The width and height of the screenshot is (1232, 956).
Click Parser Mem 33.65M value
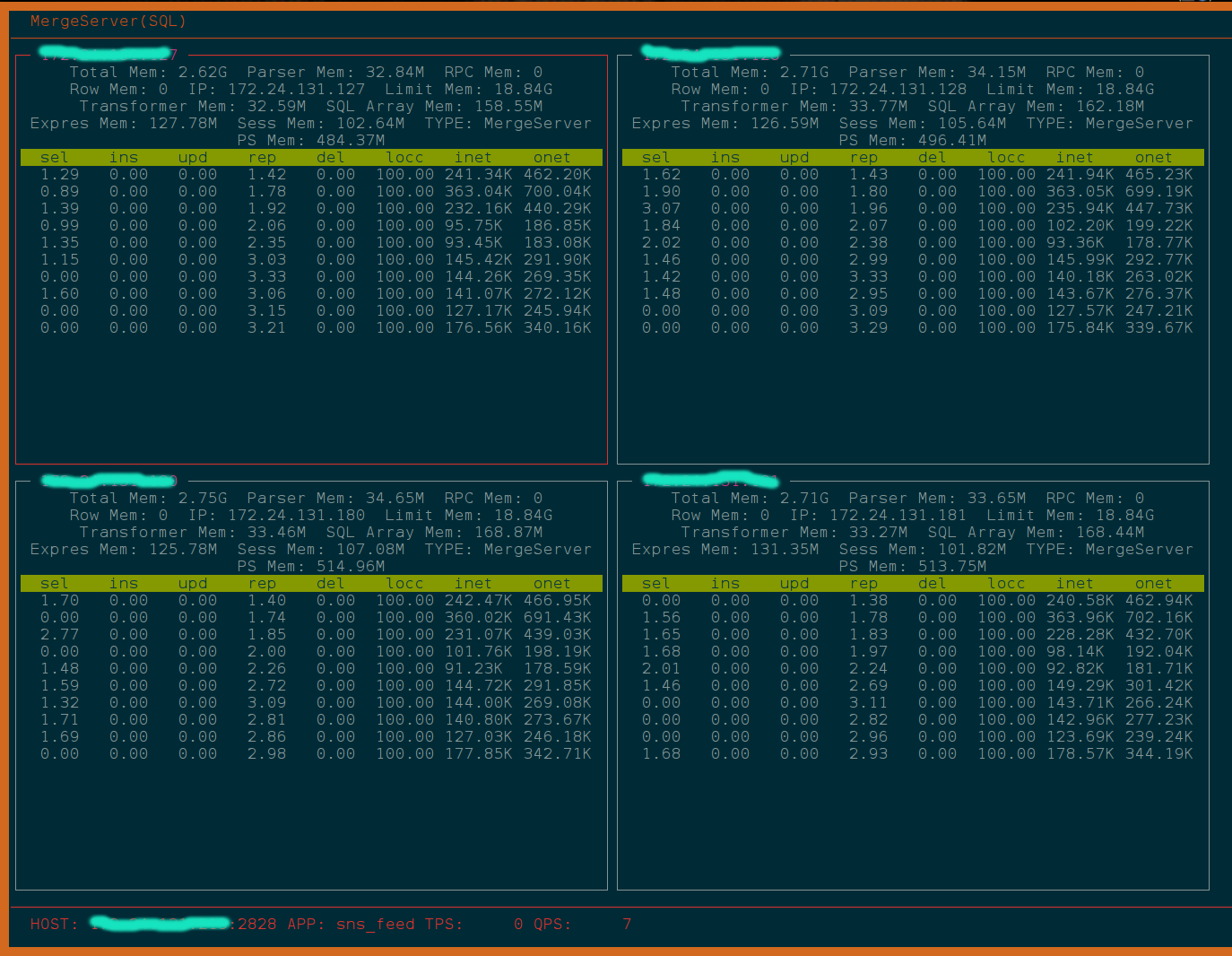point(997,498)
